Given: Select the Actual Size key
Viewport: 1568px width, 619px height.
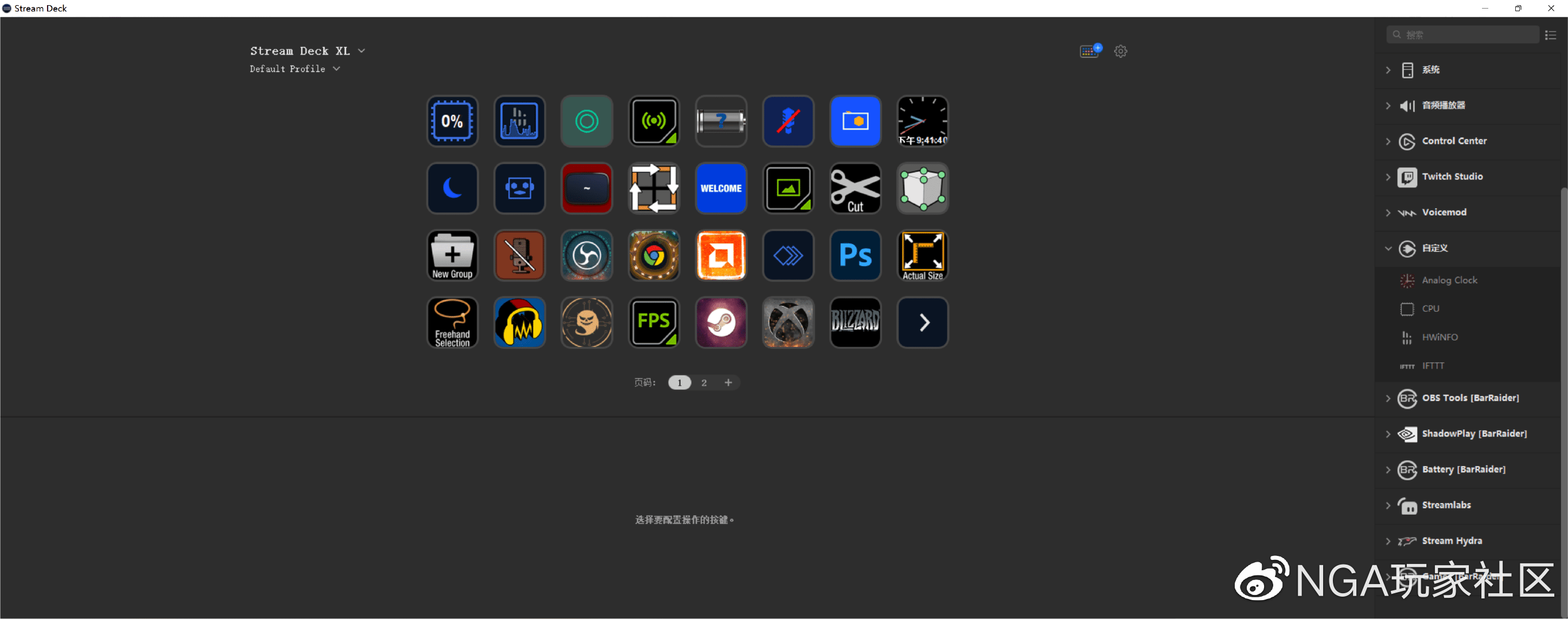Looking at the screenshot, I should 923,256.
